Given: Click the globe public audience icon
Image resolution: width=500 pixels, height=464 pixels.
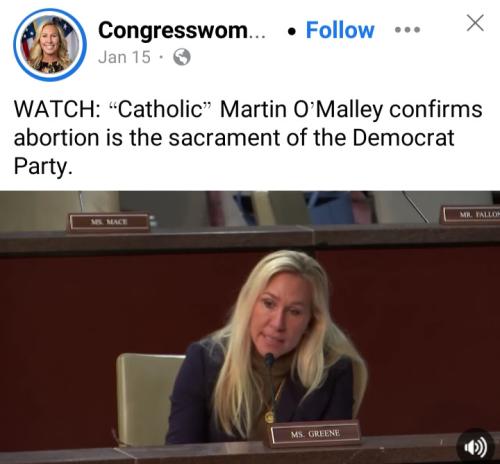Looking at the screenshot, I should point(182,57).
